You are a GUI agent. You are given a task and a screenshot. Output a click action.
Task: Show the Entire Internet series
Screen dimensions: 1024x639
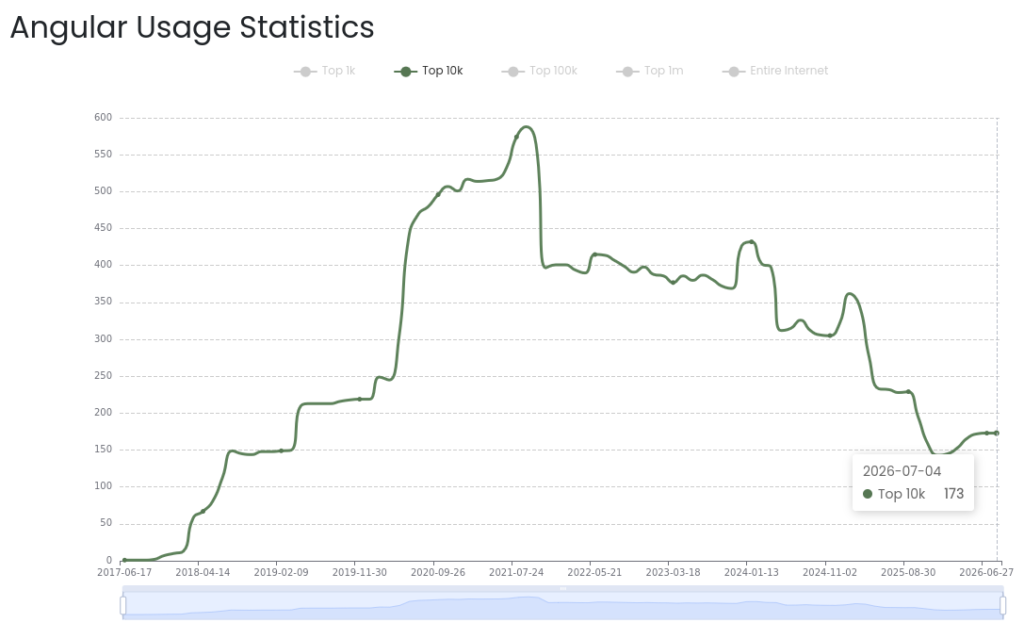[775, 71]
